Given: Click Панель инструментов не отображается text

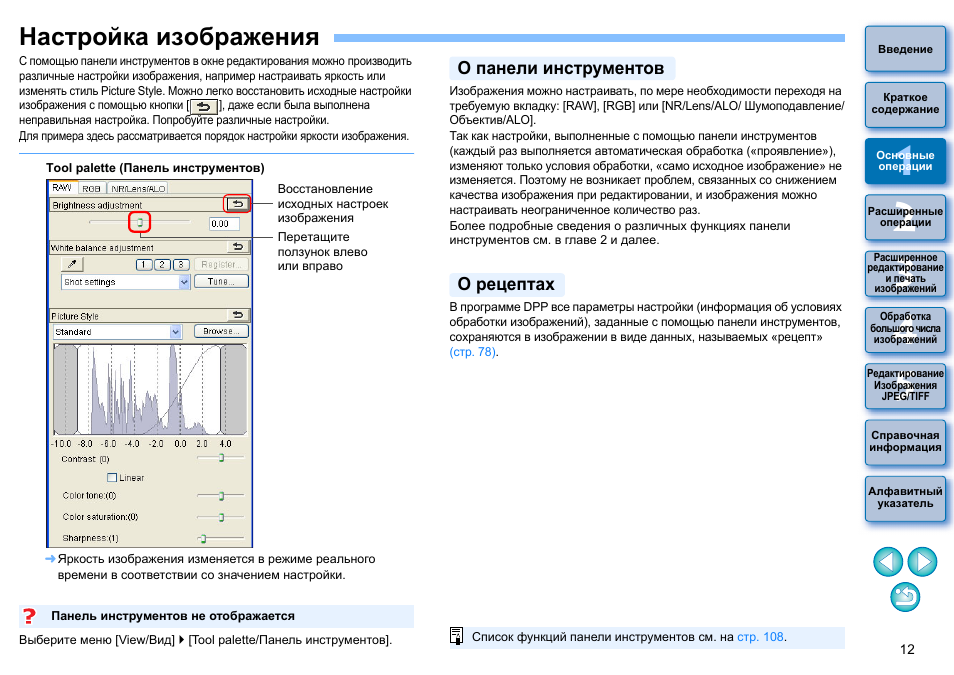Looking at the screenshot, I should click(x=173, y=616).
